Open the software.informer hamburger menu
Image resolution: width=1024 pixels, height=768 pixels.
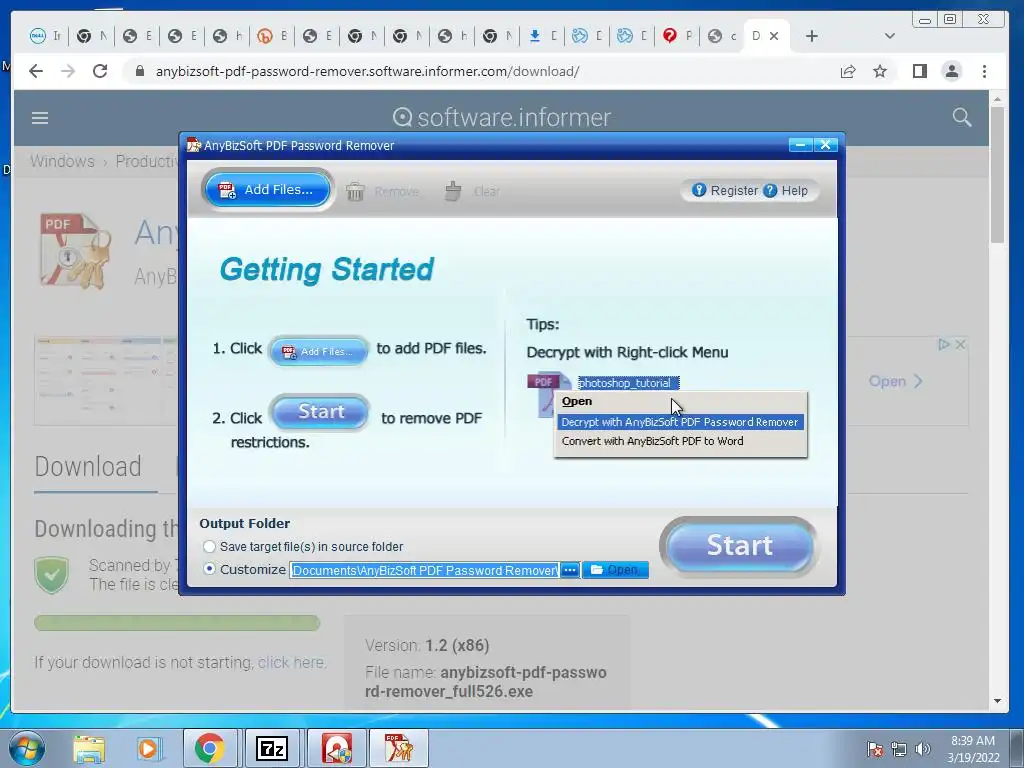click(x=40, y=118)
